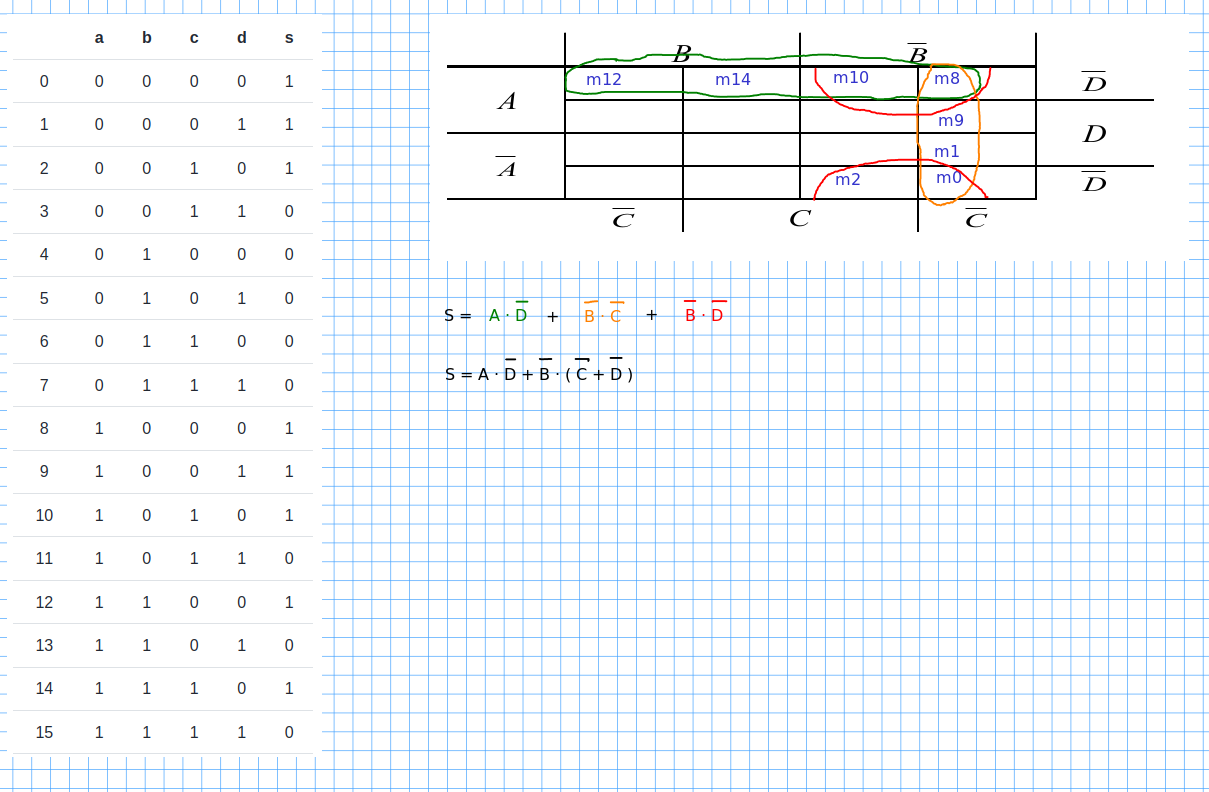
Task: Click the 's' column header in truth table
Action: tap(289, 38)
